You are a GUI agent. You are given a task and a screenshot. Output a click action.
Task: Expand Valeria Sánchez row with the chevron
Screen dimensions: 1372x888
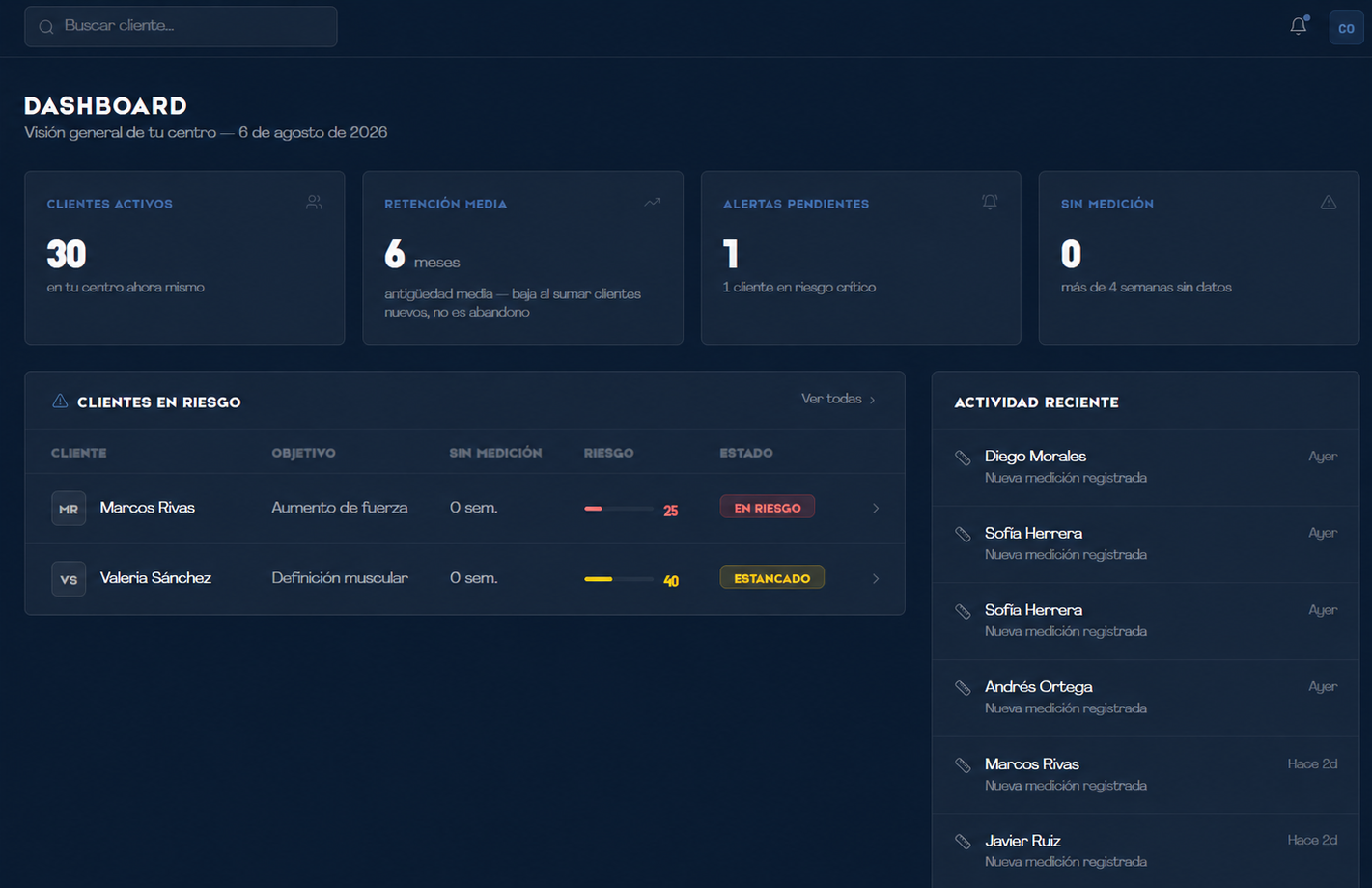click(x=876, y=579)
